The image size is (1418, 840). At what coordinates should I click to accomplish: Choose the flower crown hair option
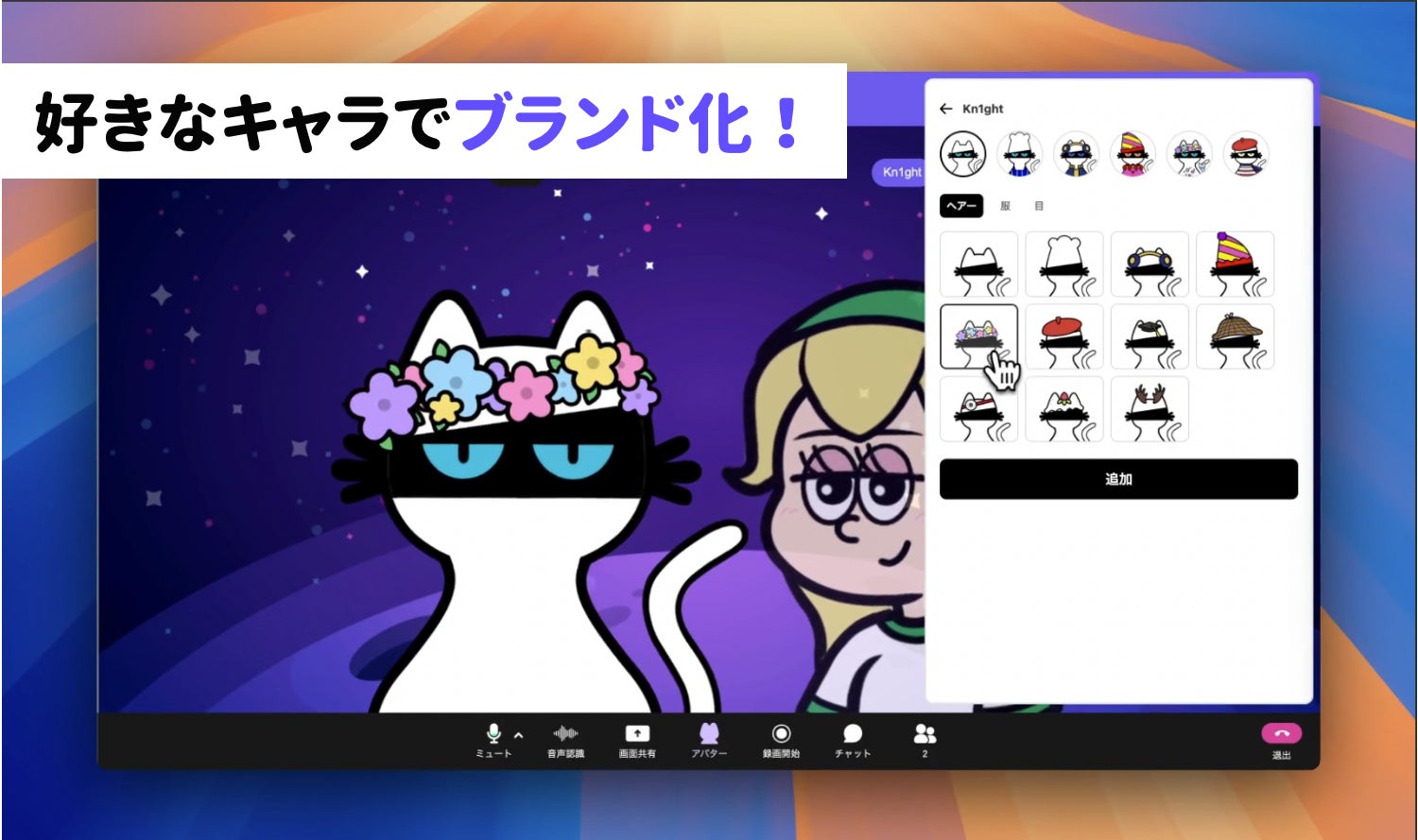[x=979, y=336]
